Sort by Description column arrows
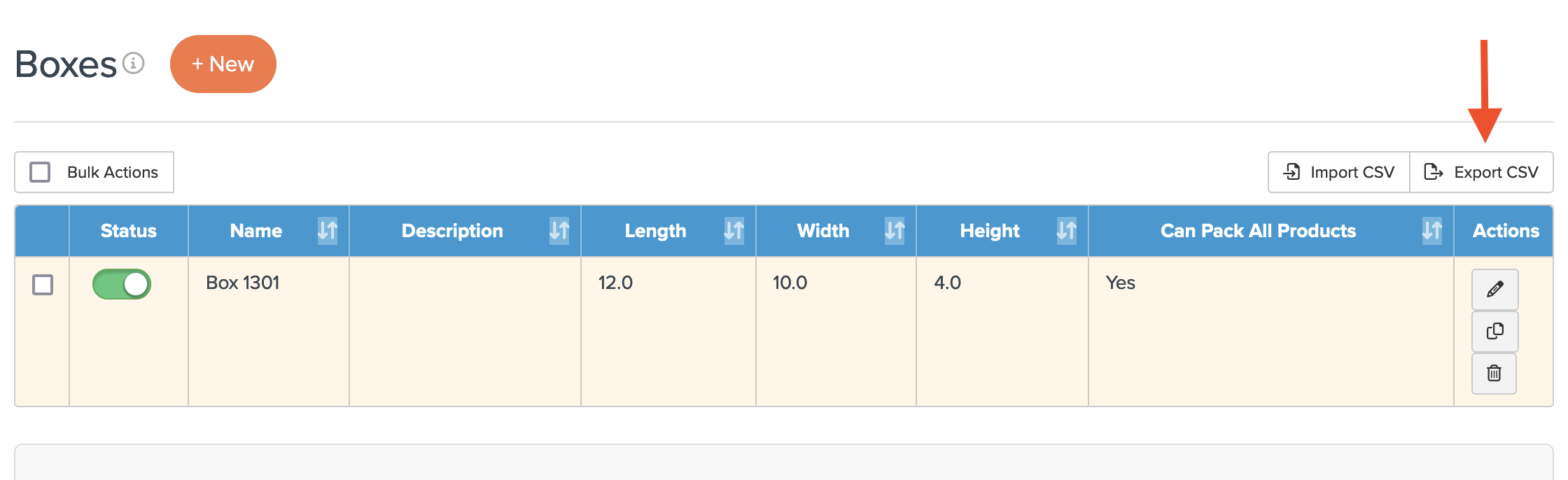Screen dimensions: 1568x480 click(x=559, y=230)
